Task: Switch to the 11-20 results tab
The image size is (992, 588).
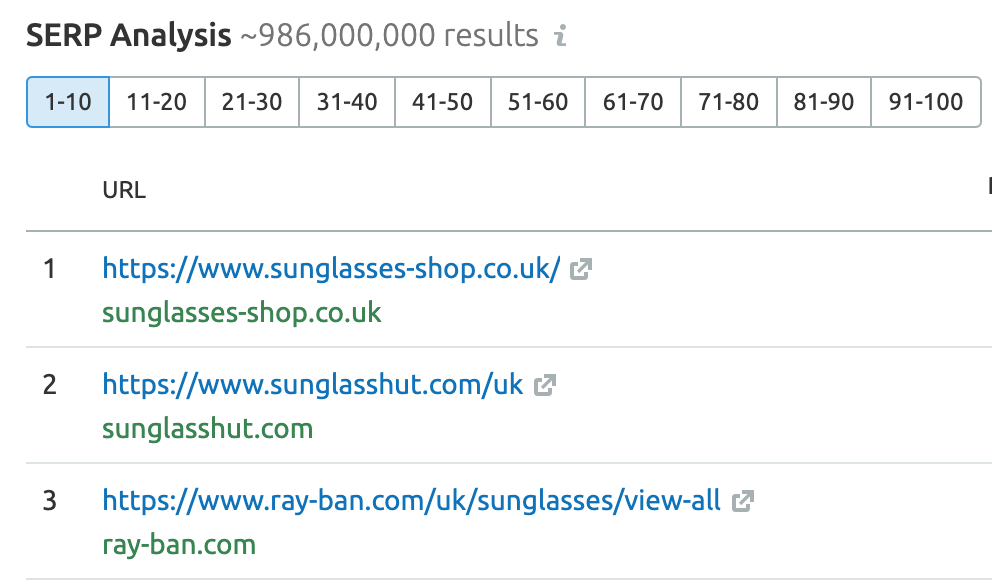Action: [157, 102]
